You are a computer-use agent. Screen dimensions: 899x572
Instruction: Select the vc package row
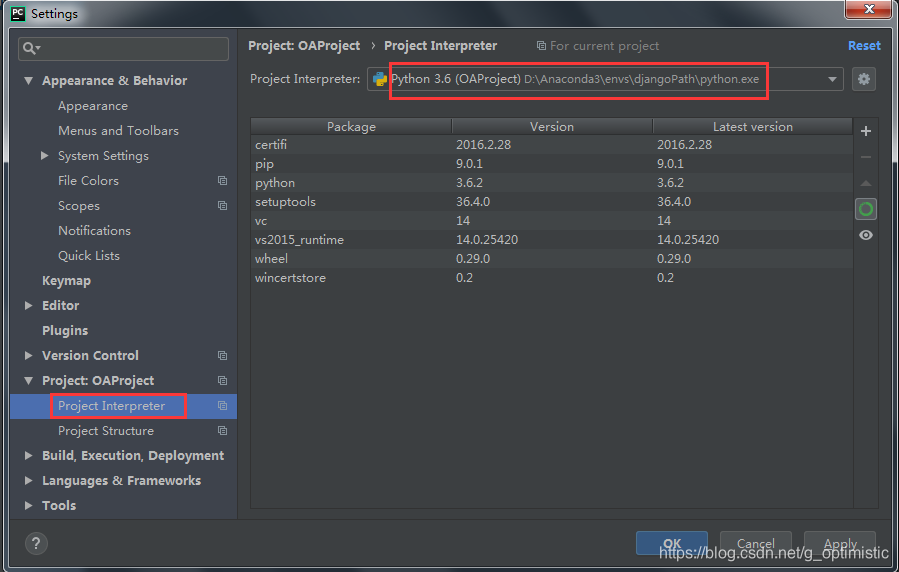pos(552,221)
